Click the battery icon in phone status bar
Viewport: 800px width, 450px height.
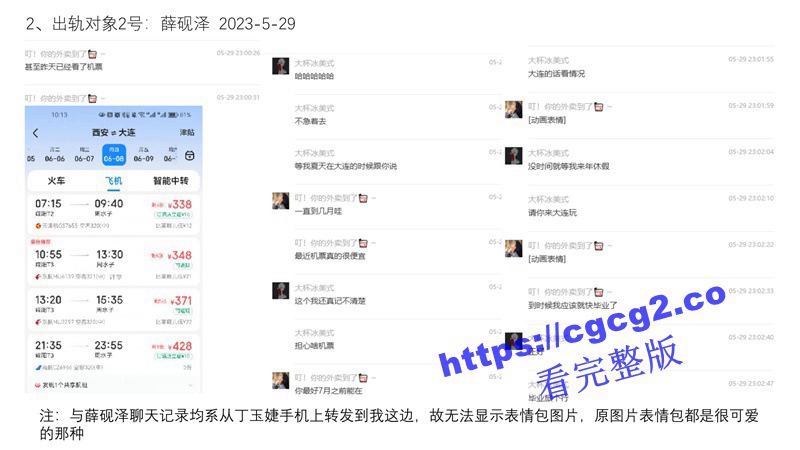pyautogui.click(x=174, y=114)
